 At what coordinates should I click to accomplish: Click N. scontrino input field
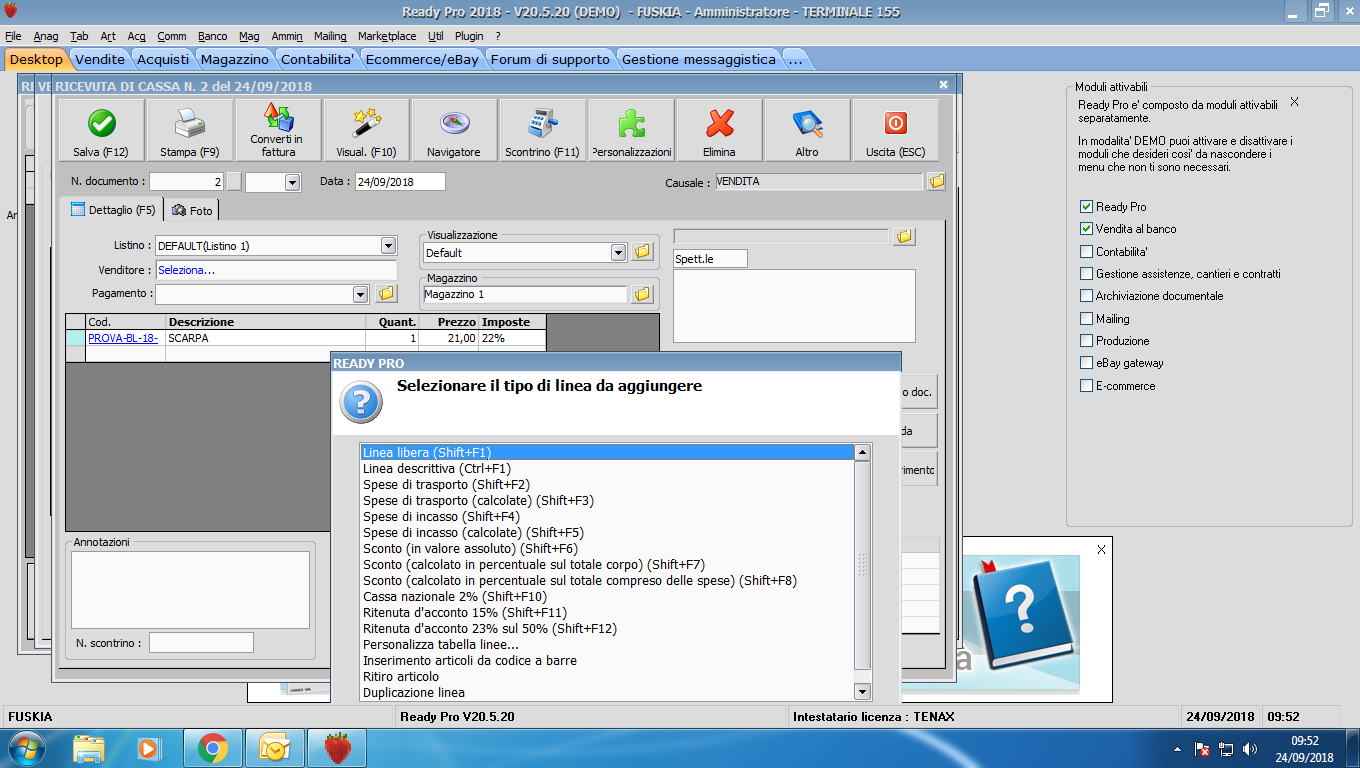pos(201,643)
